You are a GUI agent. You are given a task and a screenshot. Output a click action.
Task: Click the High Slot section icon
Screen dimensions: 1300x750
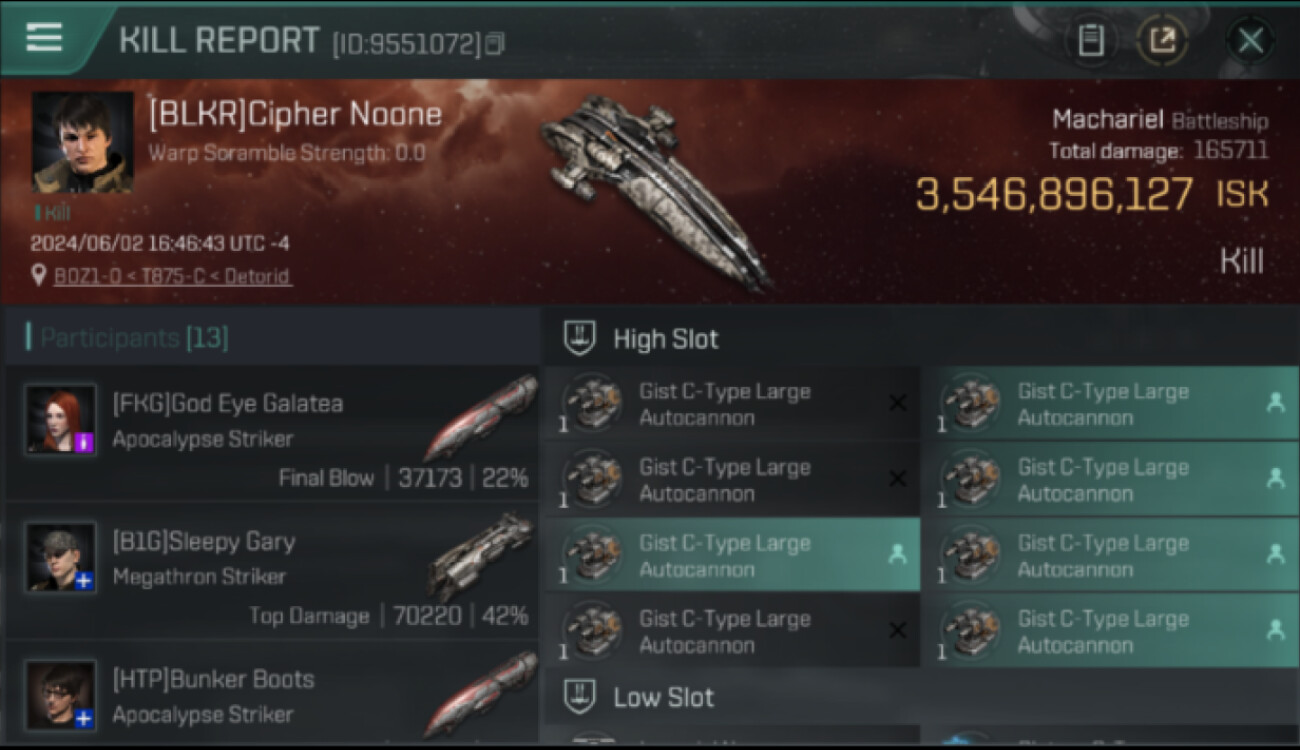tap(580, 338)
